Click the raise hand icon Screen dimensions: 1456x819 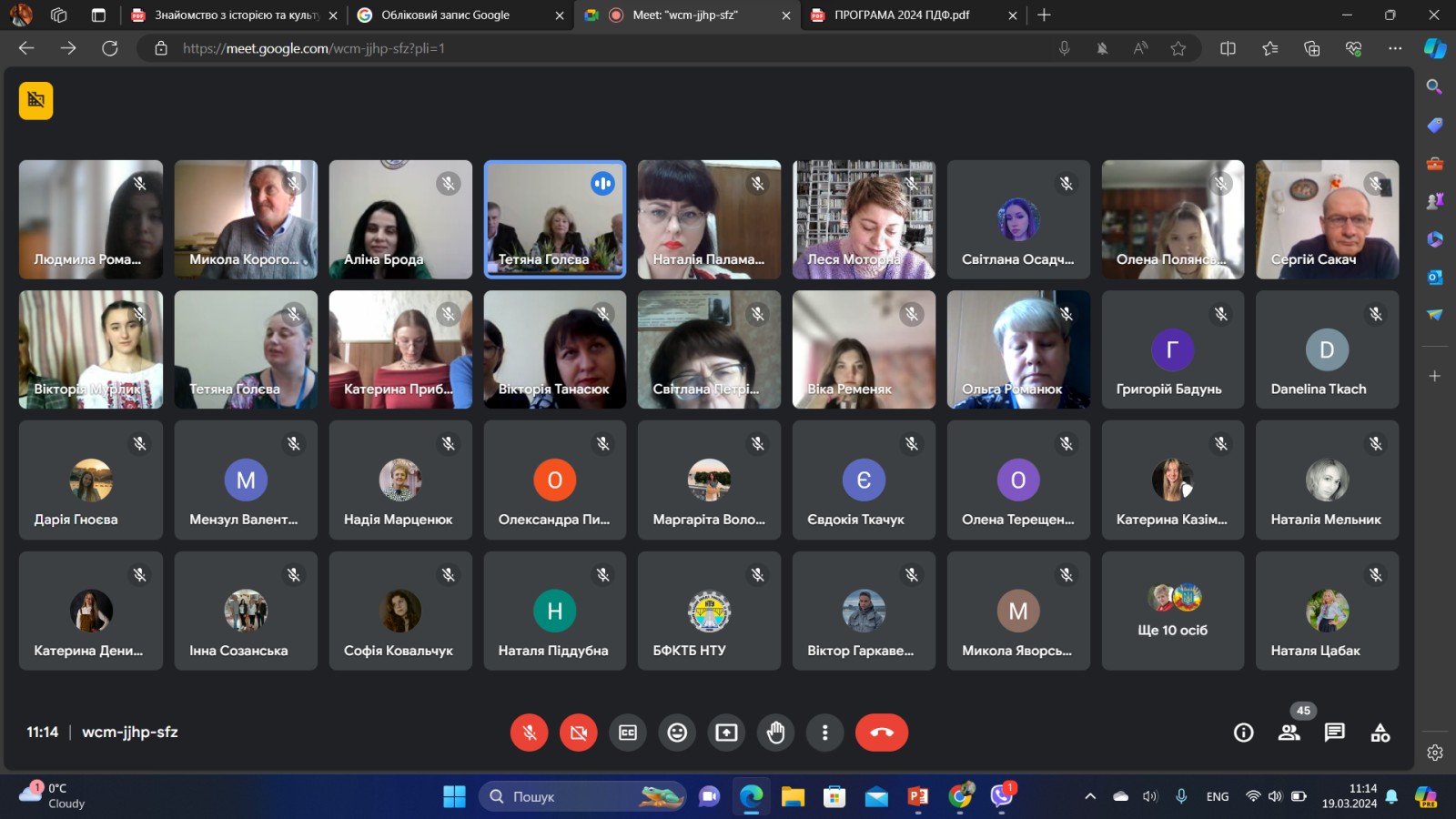[775, 733]
